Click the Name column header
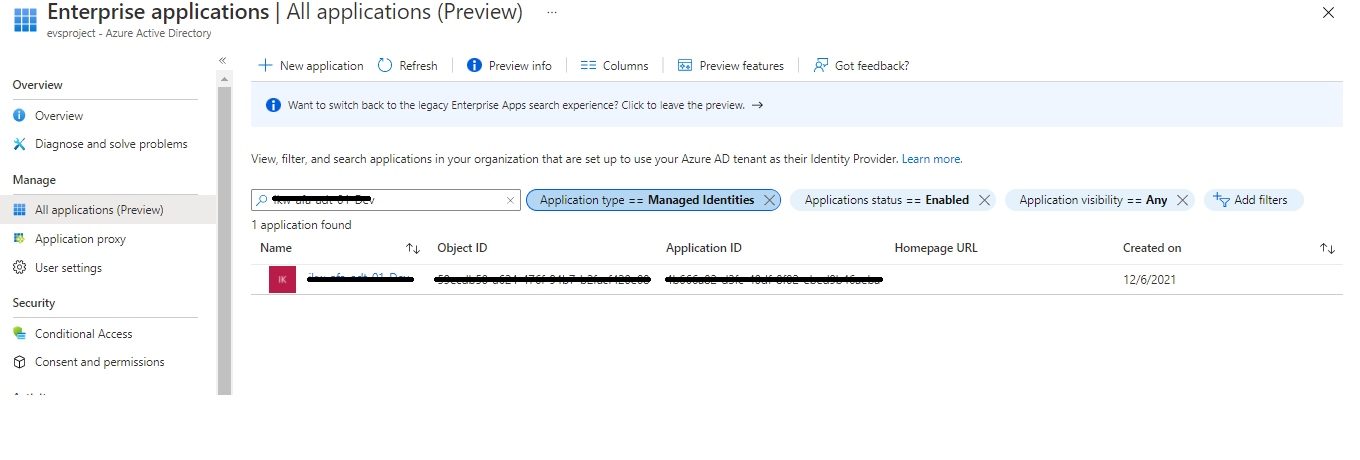 pyautogui.click(x=276, y=248)
